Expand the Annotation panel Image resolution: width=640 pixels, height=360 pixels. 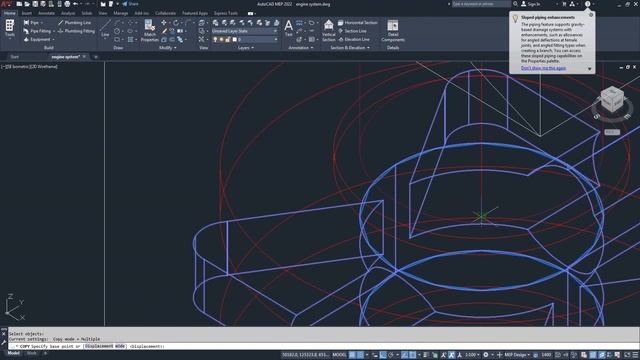click(301, 48)
